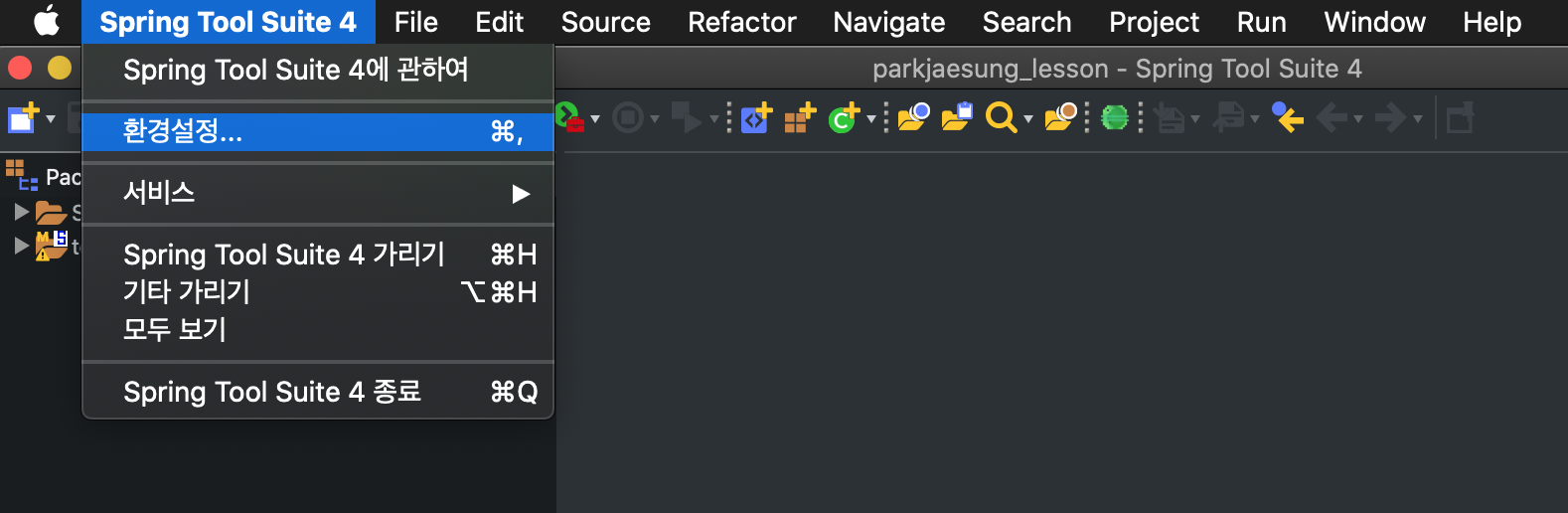This screenshot has height=513, width=1568.
Task: Select 모두 보기 menu entry
Action: pos(318,329)
